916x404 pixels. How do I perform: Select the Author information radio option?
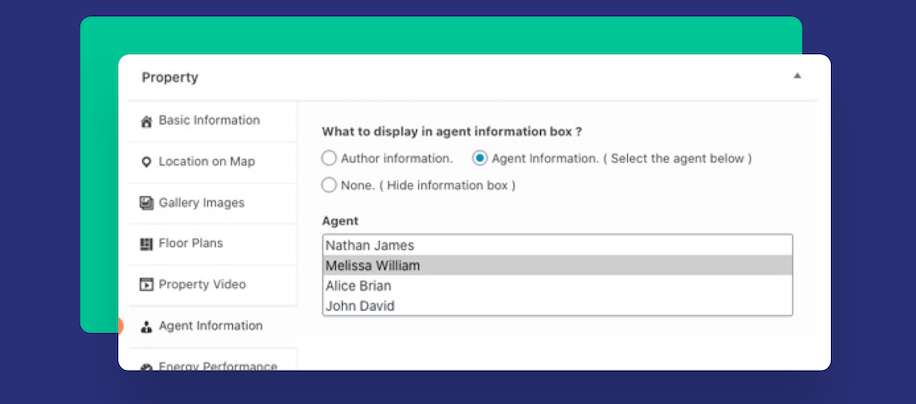click(329, 158)
